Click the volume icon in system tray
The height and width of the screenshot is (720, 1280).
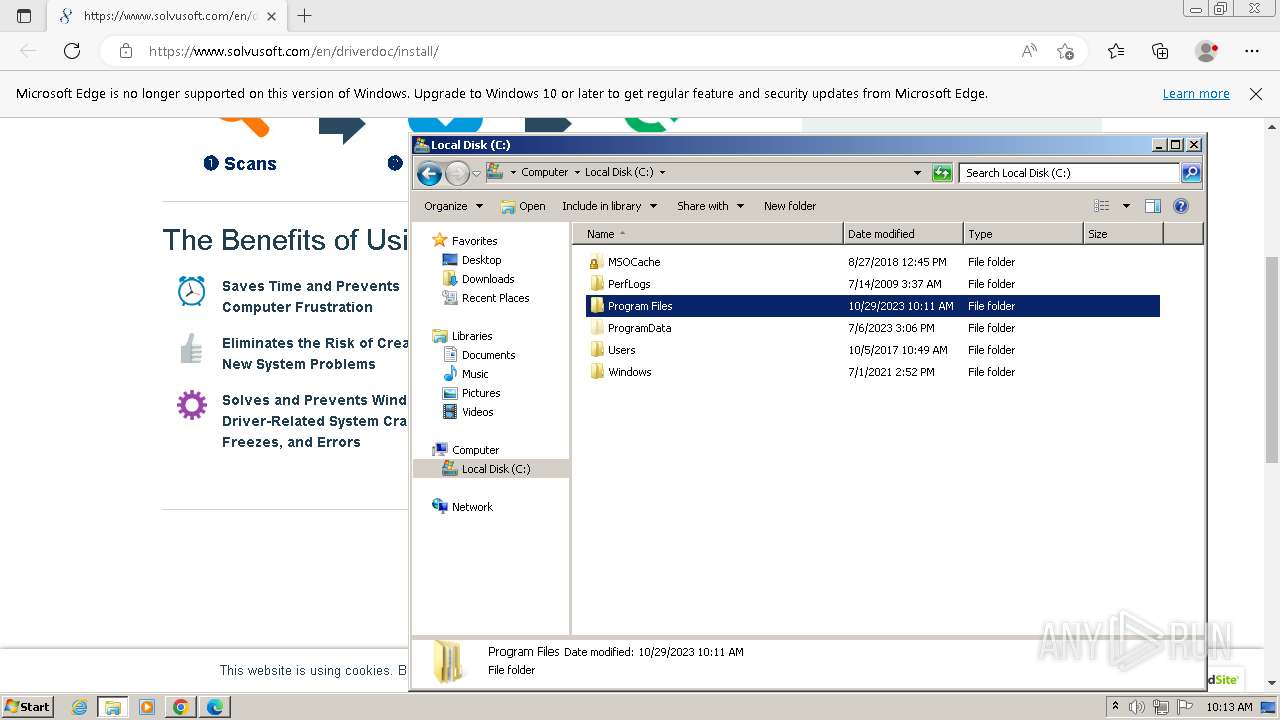[x=1138, y=707]
